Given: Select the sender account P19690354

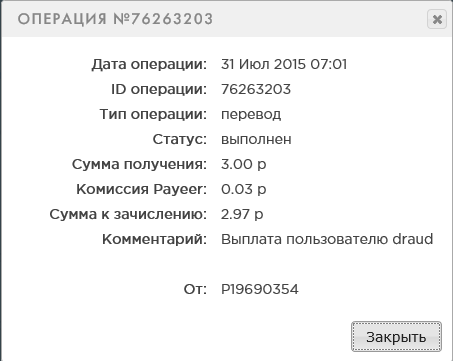Looking at the screenshot, I should (x=260, y=289).
